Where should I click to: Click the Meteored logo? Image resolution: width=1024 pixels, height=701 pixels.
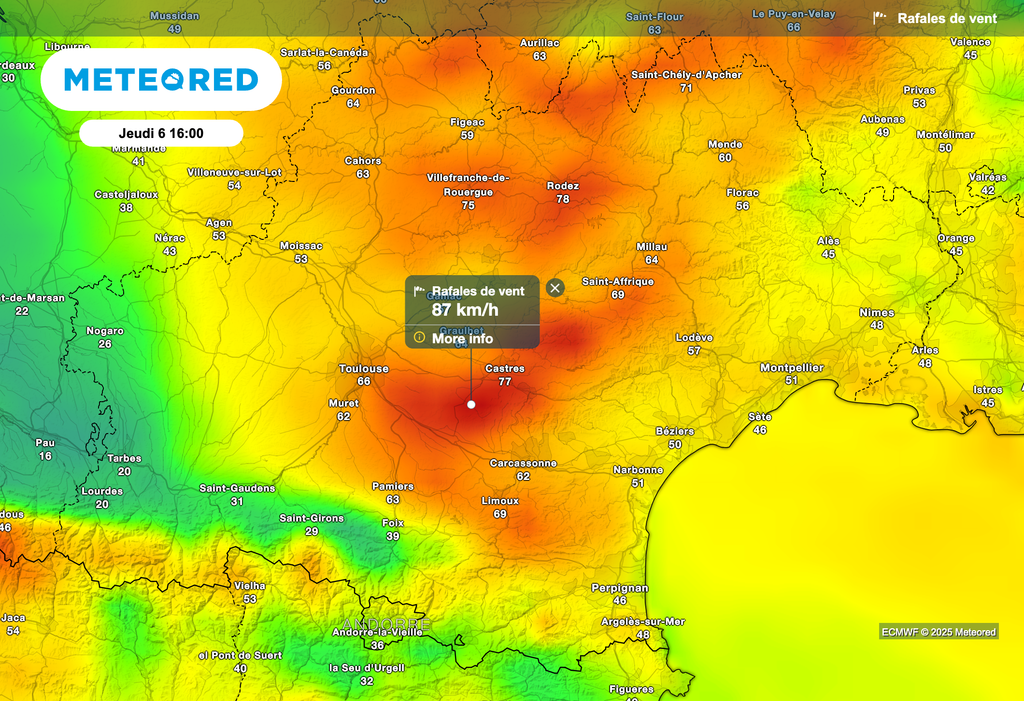tap(161, 80)
